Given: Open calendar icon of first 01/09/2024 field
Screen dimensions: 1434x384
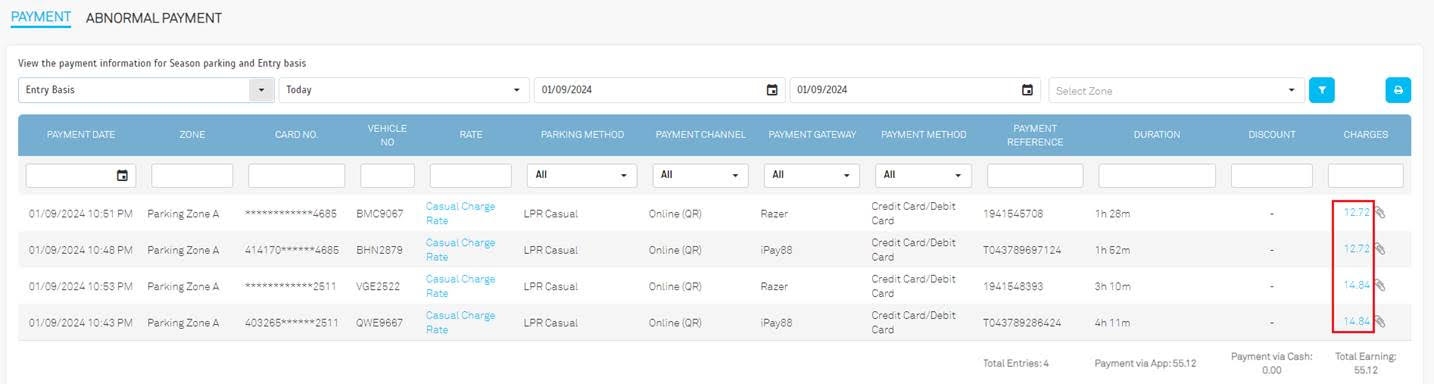Looking at the screenshot, I should click(x=772, y=90).
